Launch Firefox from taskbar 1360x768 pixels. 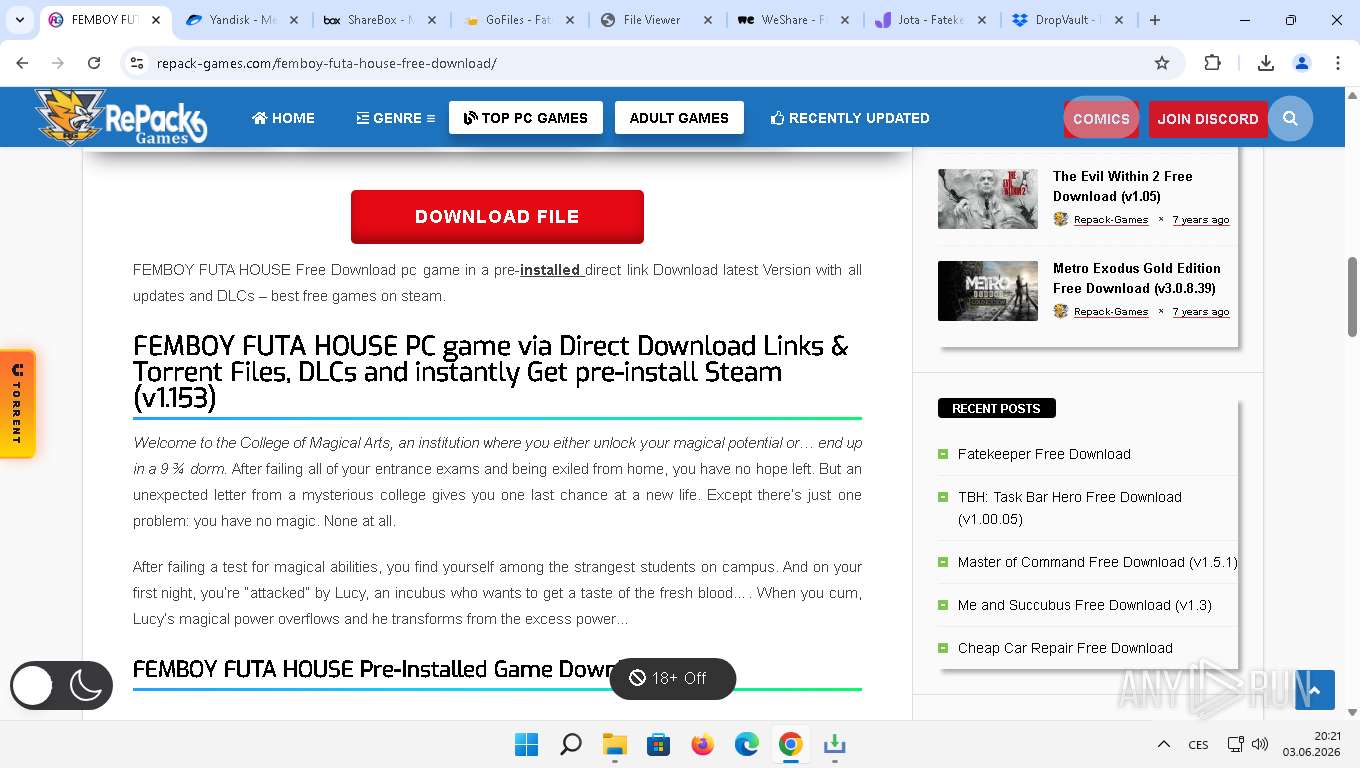pos(702,745)
